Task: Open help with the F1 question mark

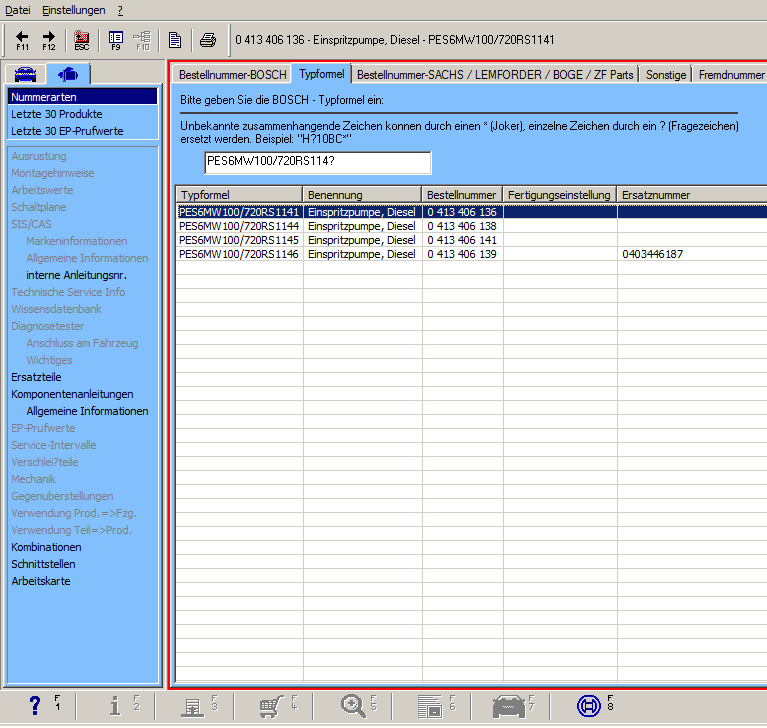Action: pos(35,705)
